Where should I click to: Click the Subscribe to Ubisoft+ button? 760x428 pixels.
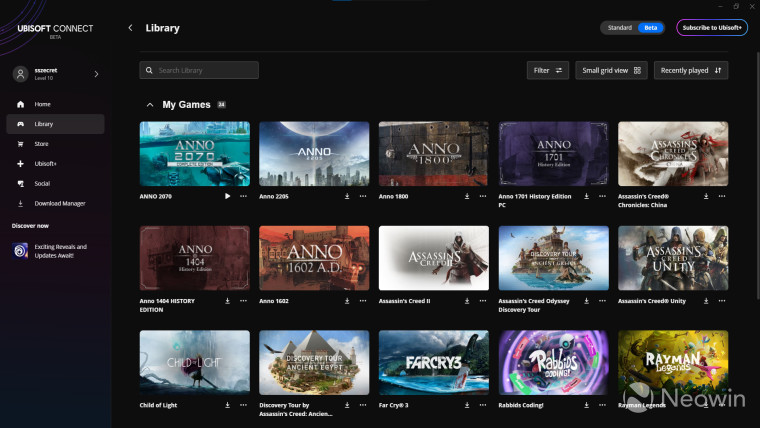(712, 28)
